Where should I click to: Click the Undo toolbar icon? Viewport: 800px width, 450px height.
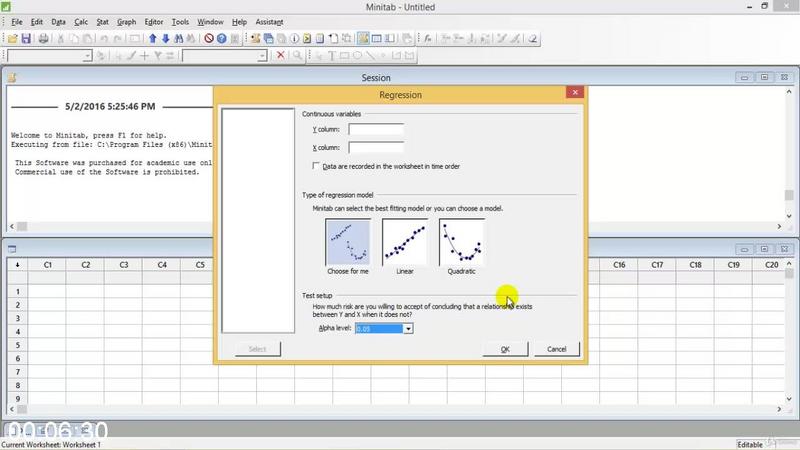pyautogui.click(x=104, y=39)
